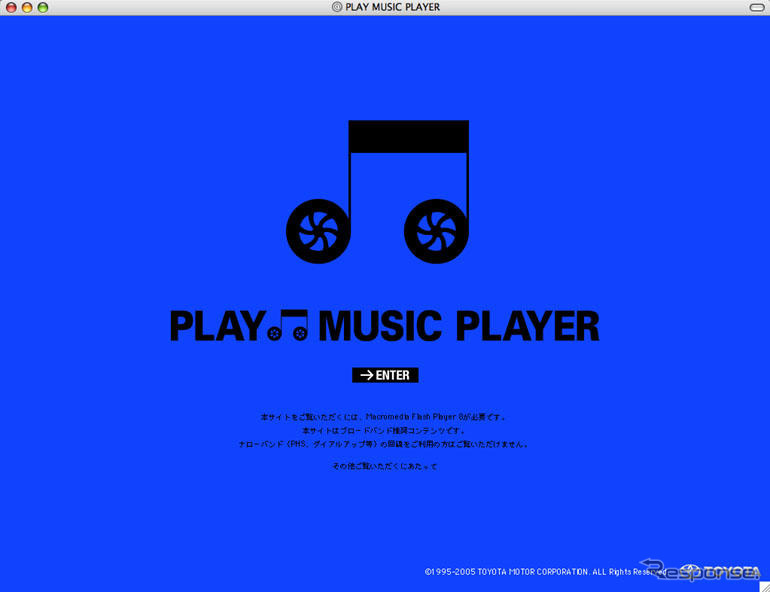This screenshot has width=770, height=592.
Task: Click the small note icon inside the title
Action: pyautogui.click(x=288, y=325)
